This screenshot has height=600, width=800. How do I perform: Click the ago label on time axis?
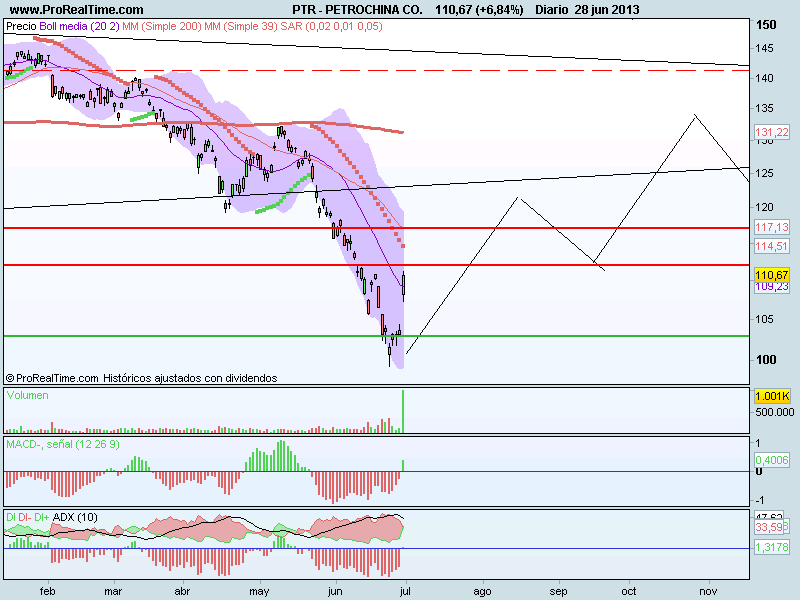click(x=482, y=592)
